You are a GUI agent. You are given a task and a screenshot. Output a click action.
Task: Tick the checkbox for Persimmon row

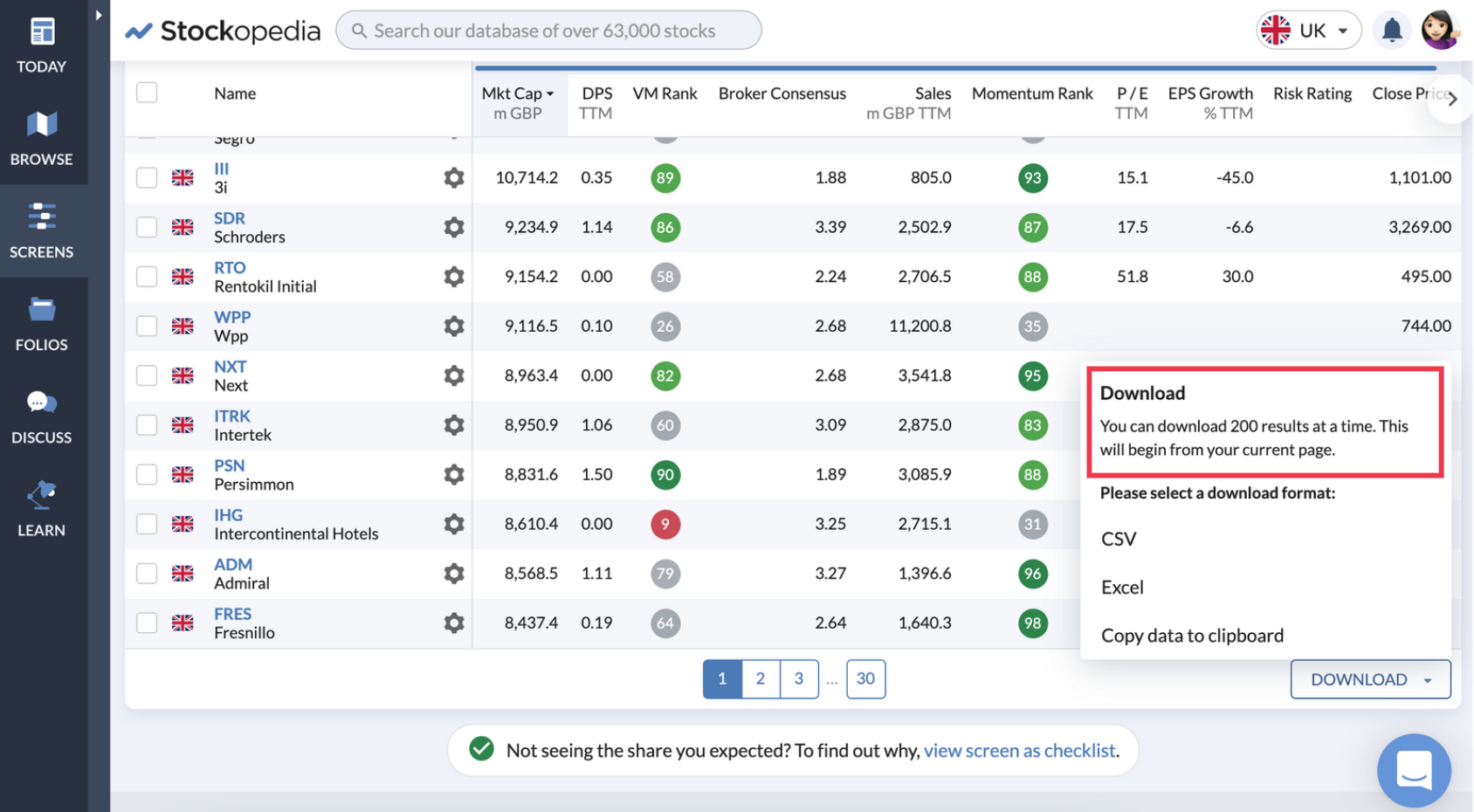tap(147, 474)
